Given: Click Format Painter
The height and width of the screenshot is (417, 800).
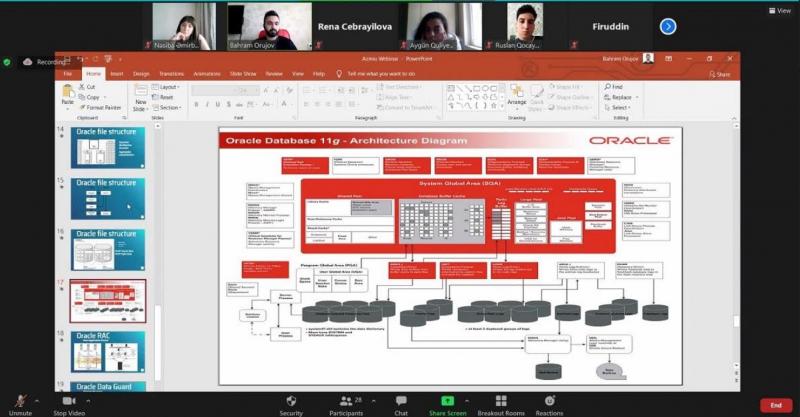Looking at the screenshot, I should [x=101, y=108].
